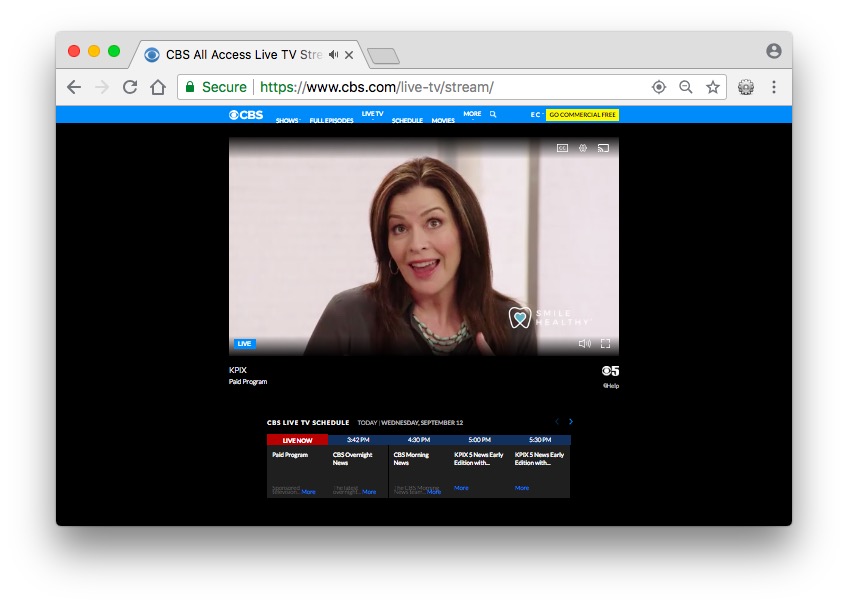Show next schedule times with right arrow
Viewport: 848px width, 606px height.
click(571, 422)
